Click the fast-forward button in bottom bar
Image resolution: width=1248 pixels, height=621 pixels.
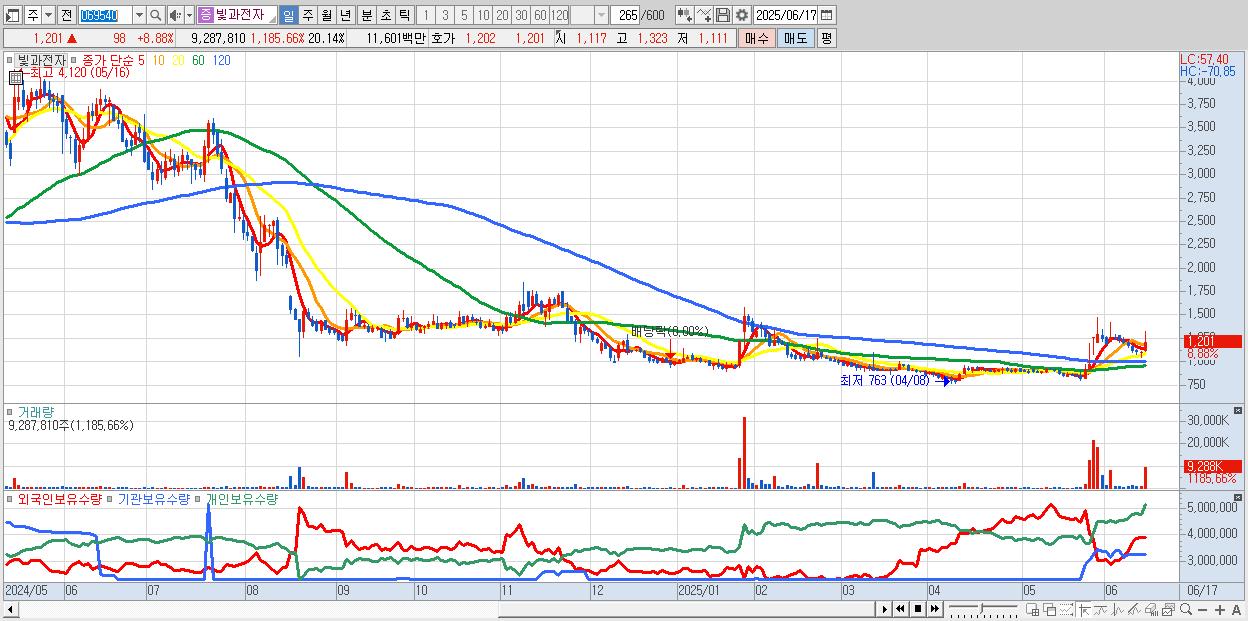click(935, 609)
